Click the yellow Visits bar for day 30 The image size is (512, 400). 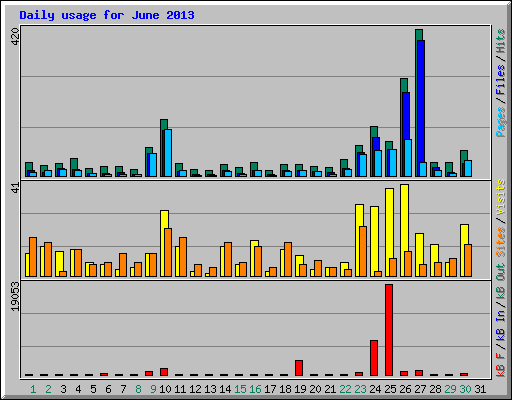point(464,234)
